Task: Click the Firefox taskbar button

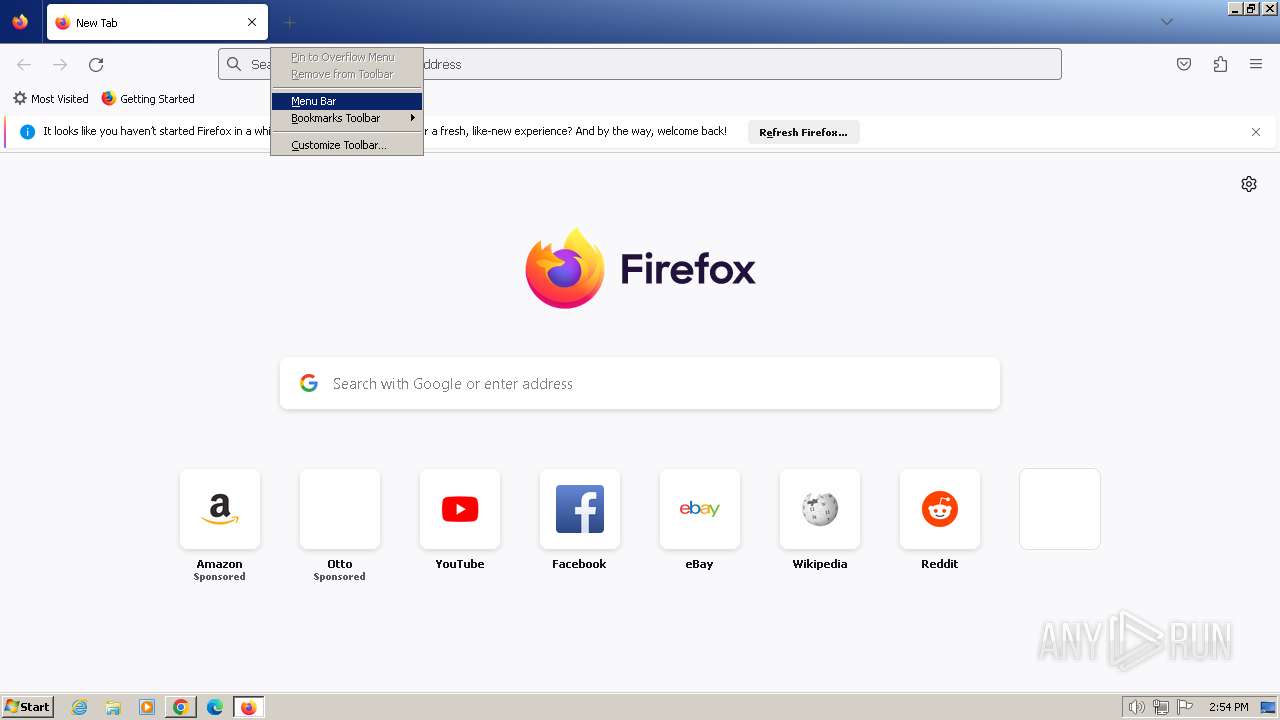Action: (248, 707)
